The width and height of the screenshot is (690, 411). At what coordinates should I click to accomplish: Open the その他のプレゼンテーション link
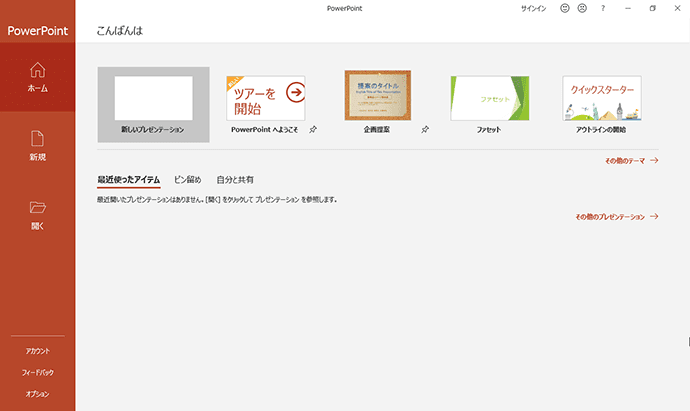(x=610, y=217)
